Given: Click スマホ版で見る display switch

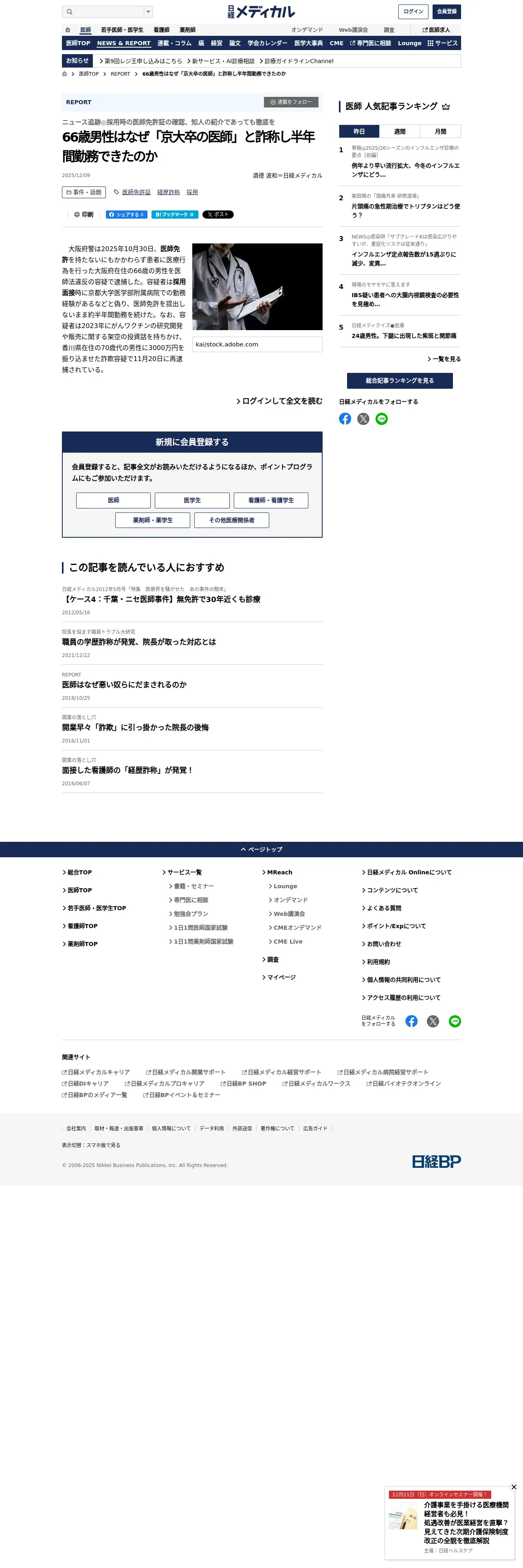Looking at the screenshot, I should pos(103,1145).
